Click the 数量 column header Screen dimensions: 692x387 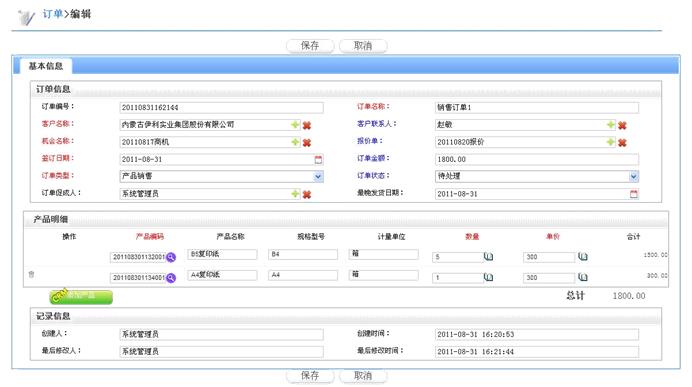click(472, 237)
